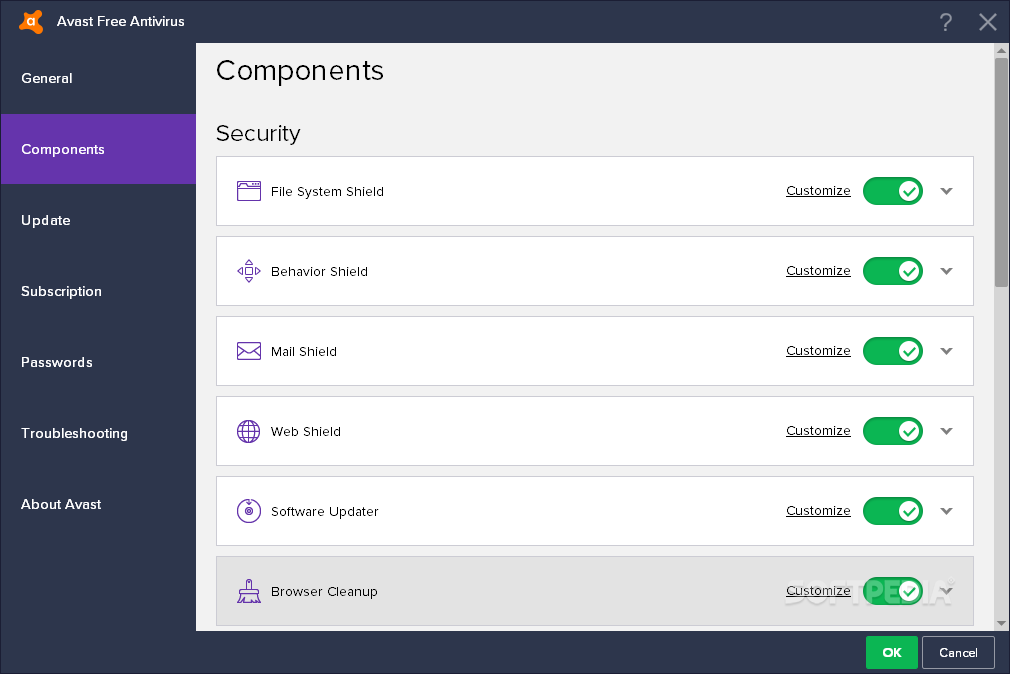Open the General settings tab

click(98, 79)
